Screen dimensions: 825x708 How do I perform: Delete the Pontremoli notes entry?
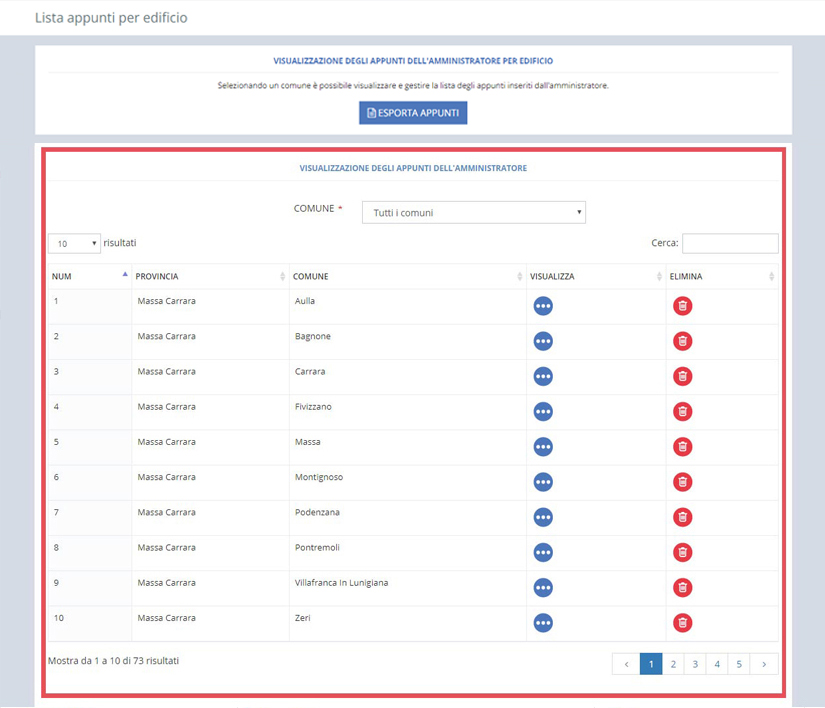(682, 553)
